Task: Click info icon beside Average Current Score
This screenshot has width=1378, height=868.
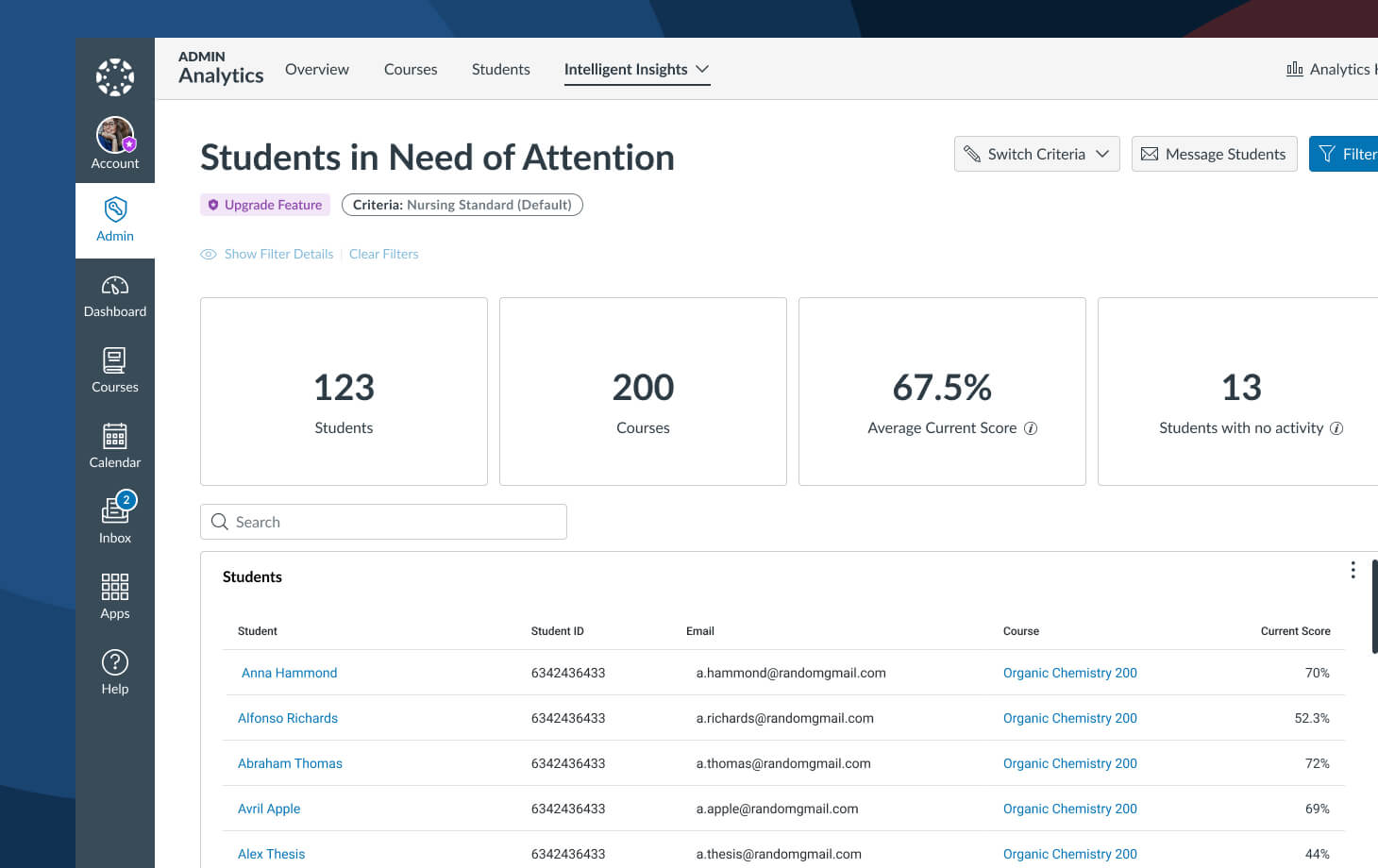Action: 1031,428
